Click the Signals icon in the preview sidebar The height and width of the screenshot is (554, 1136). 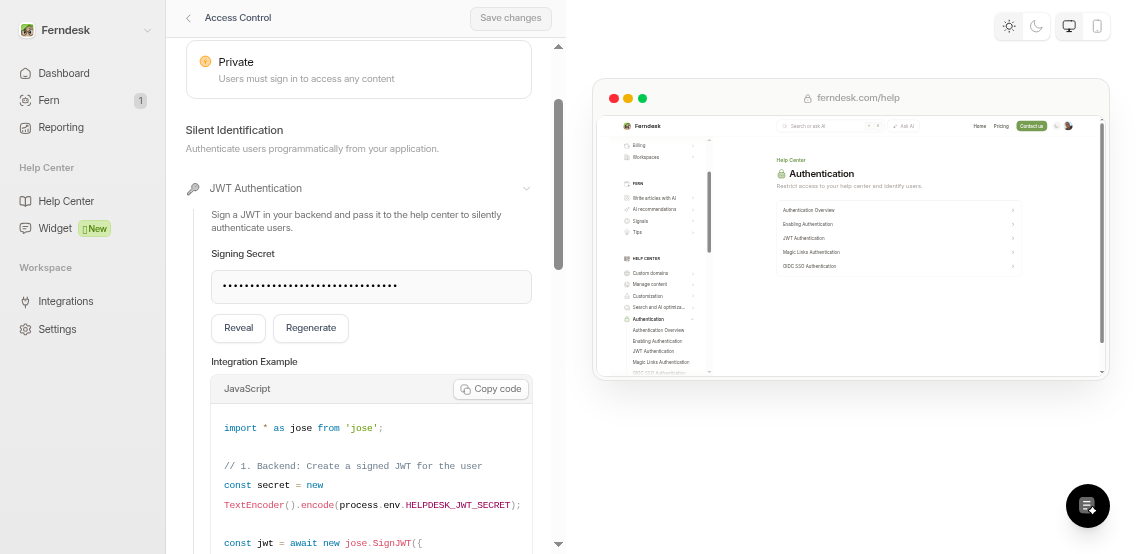(x=627, y=221)
